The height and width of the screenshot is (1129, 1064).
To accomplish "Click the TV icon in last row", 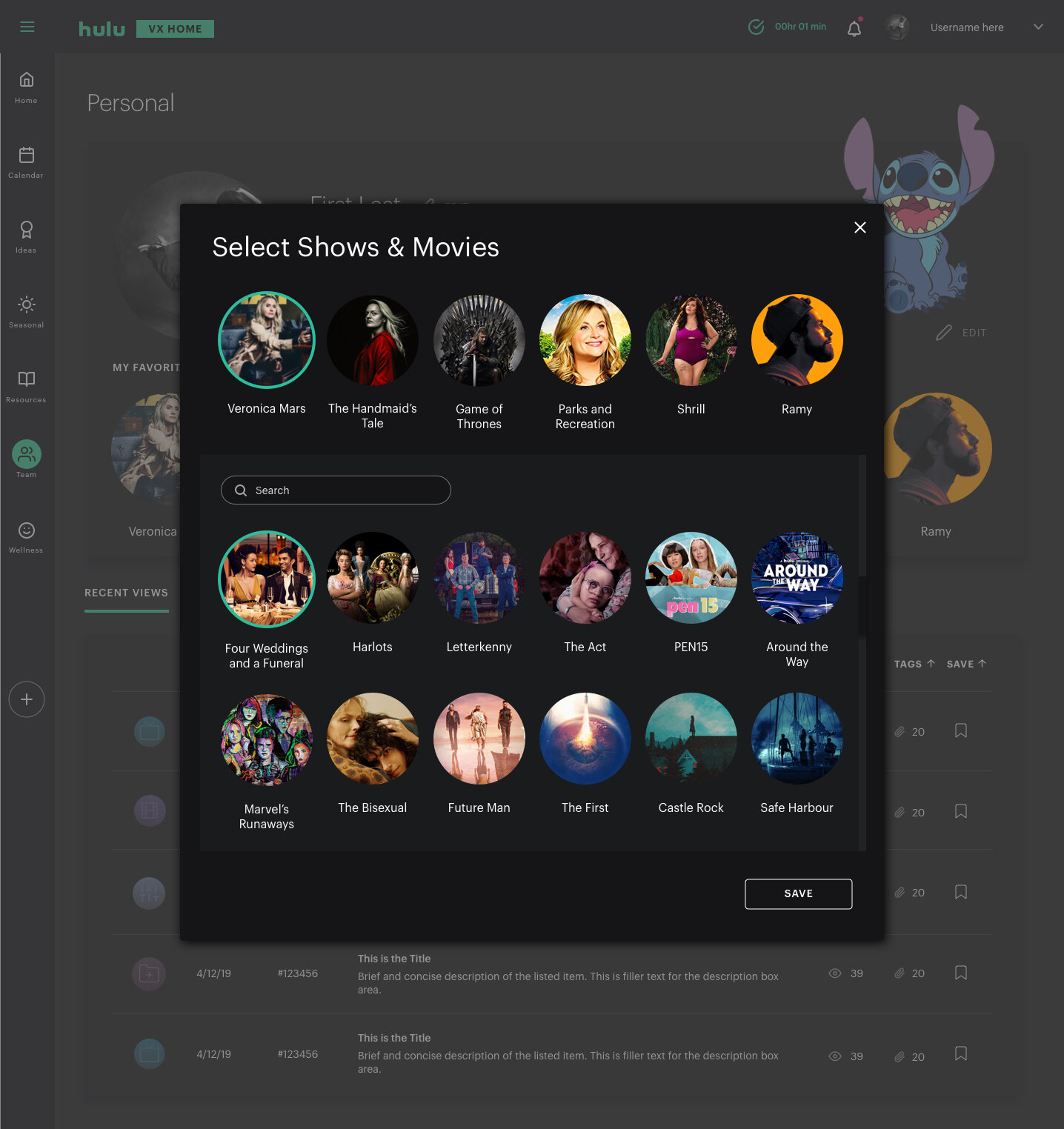I will click(149, 1053).
